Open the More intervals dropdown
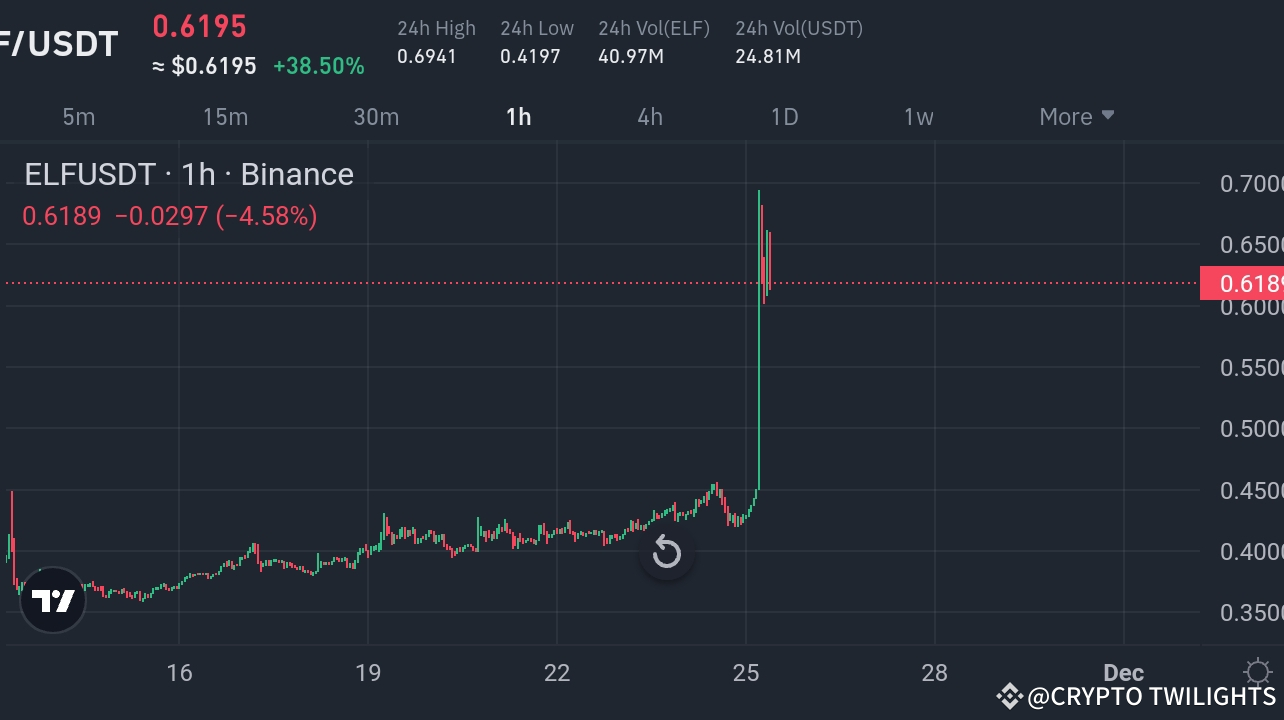 point(1064,116)
